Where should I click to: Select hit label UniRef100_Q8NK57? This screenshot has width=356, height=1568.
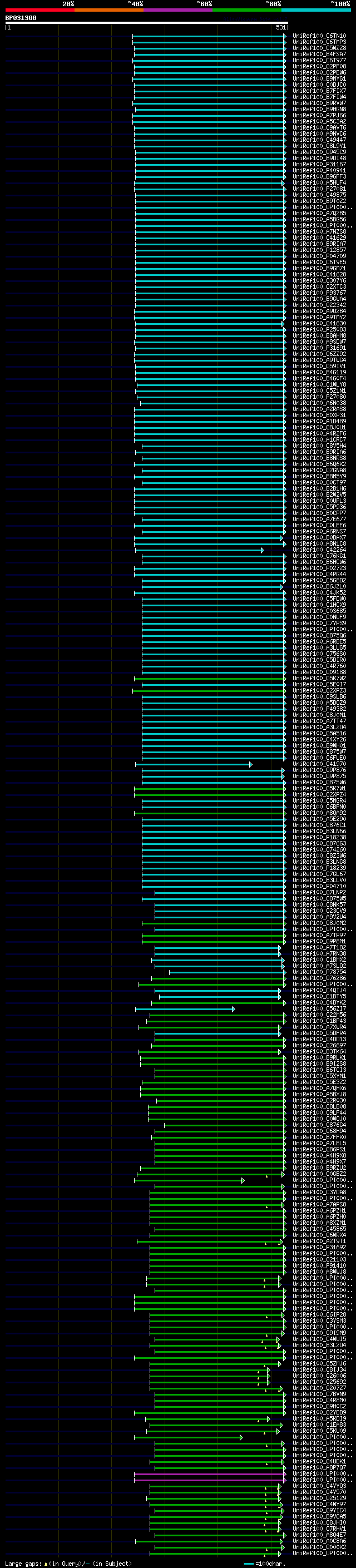click(x=319, y=905)
